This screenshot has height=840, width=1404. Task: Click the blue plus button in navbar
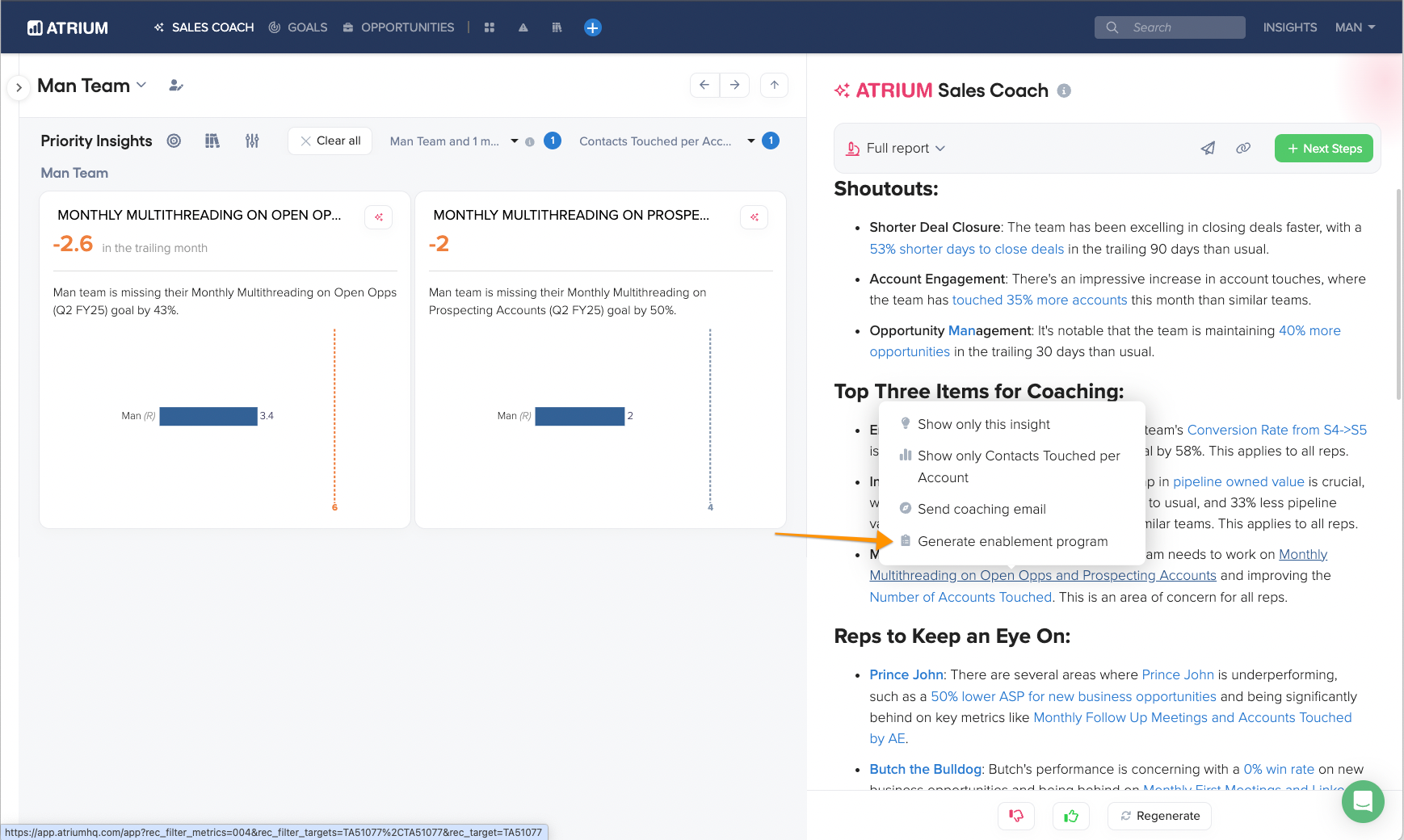pos(593,27)
